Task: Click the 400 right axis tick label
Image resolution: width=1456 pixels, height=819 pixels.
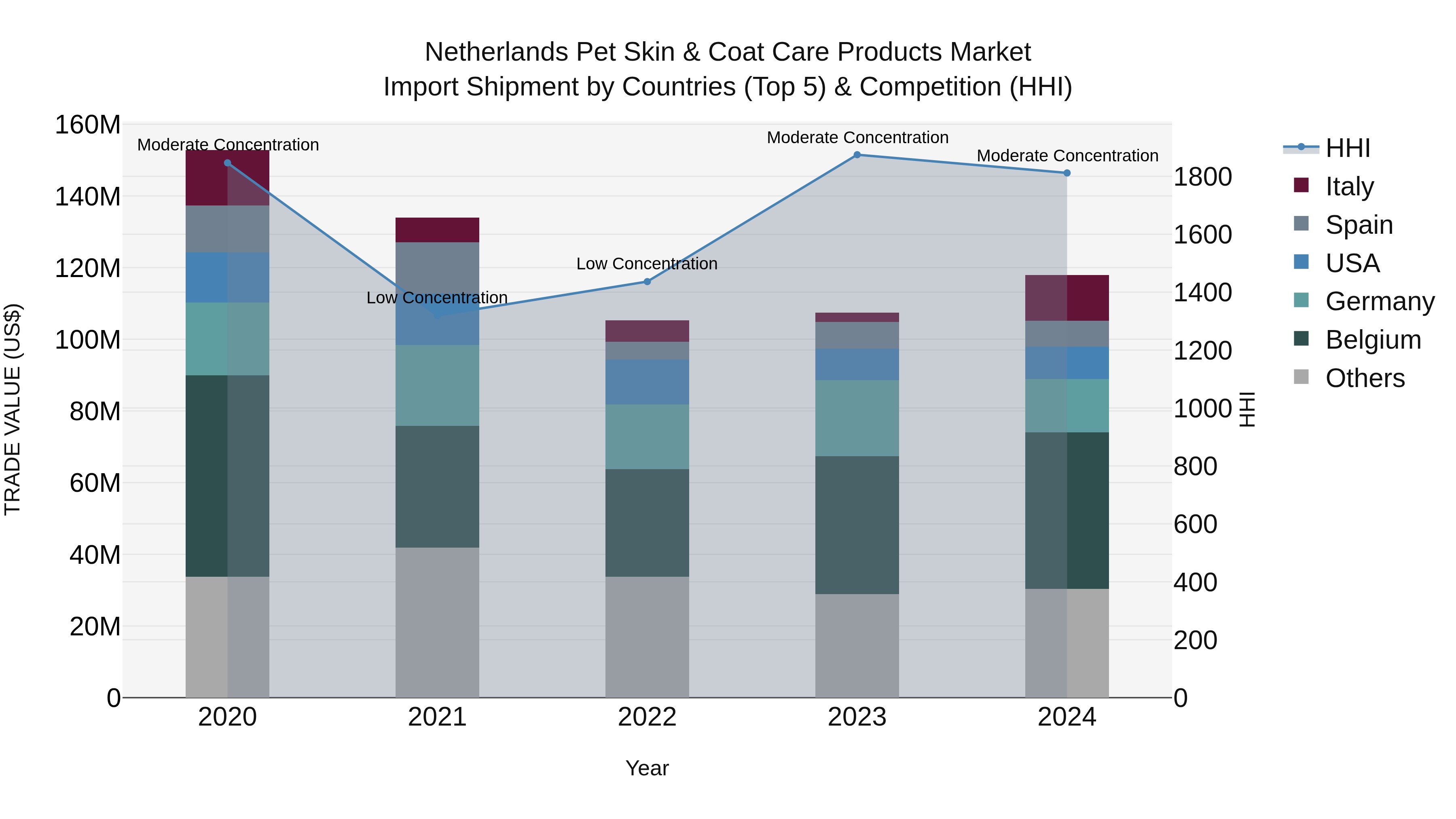Action: (x=1196, y=582)
